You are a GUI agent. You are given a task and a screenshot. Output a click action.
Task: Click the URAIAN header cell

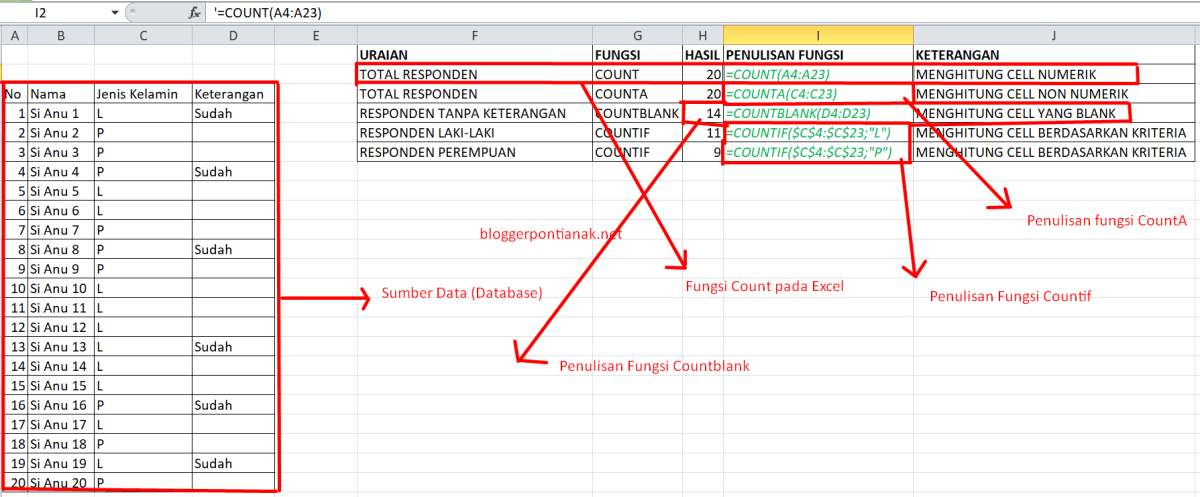pyautogui.click(x=474, y=55)
